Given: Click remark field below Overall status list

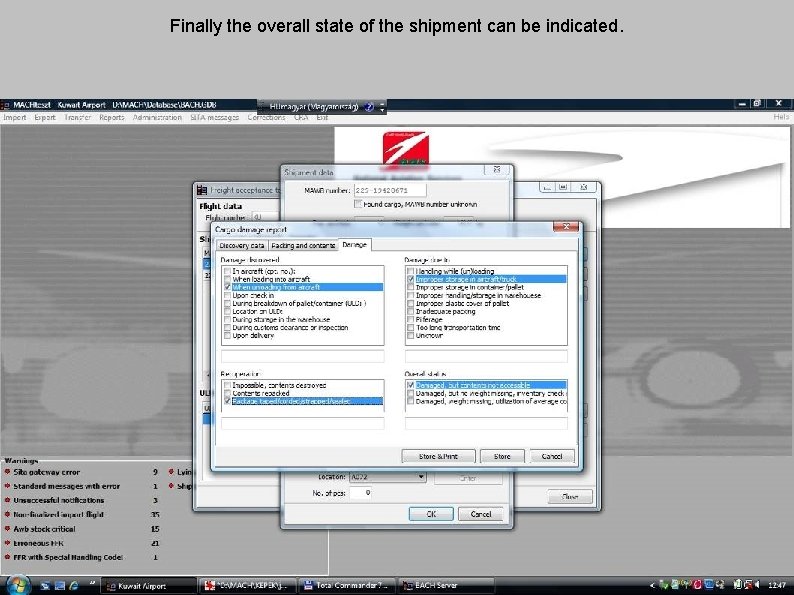Looking at the screenshot, I should [x=486, y=423].
